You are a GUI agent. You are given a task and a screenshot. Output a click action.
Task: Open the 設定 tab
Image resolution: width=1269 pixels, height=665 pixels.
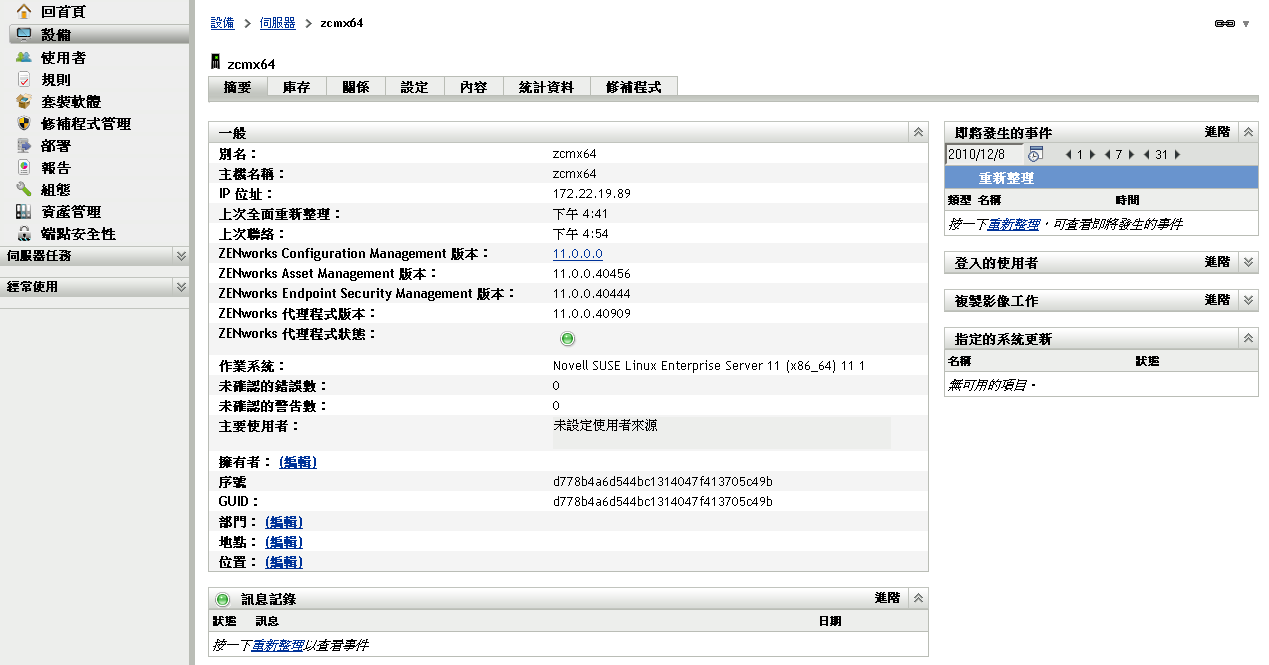(415, 87)
